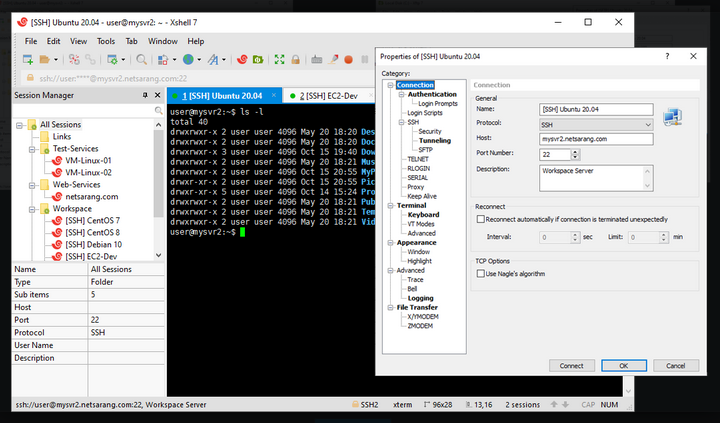
Task: Collapse the Appearance category tree node
Action: click(x=390, y=243)
